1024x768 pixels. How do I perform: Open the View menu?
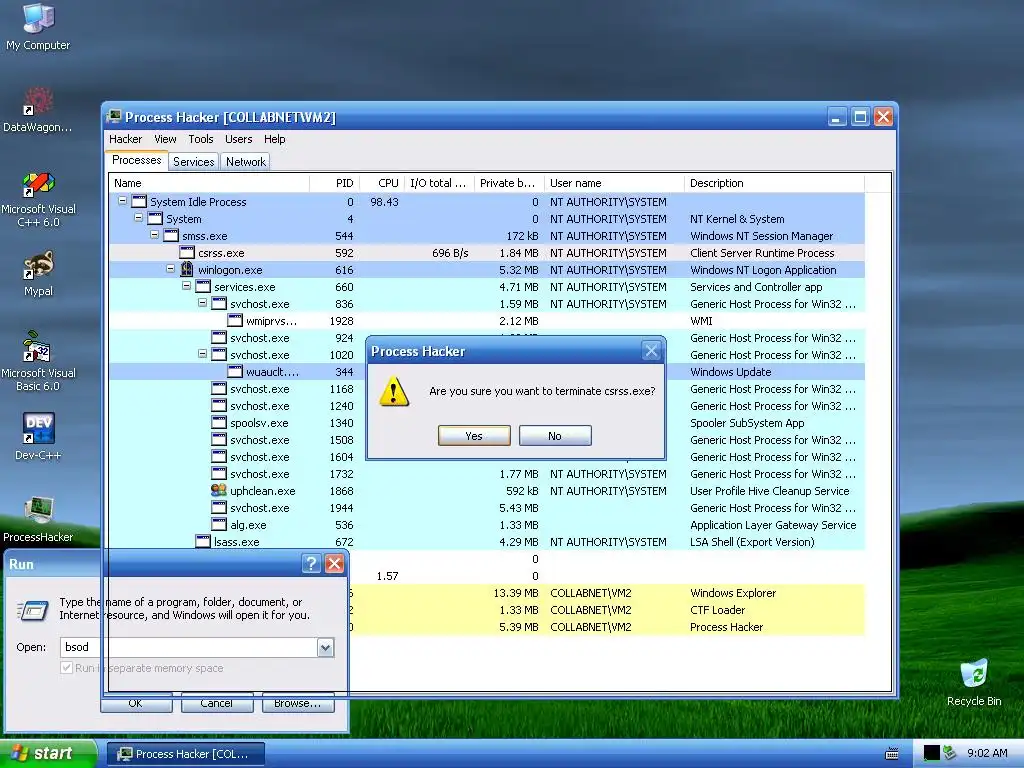[165, 139]
